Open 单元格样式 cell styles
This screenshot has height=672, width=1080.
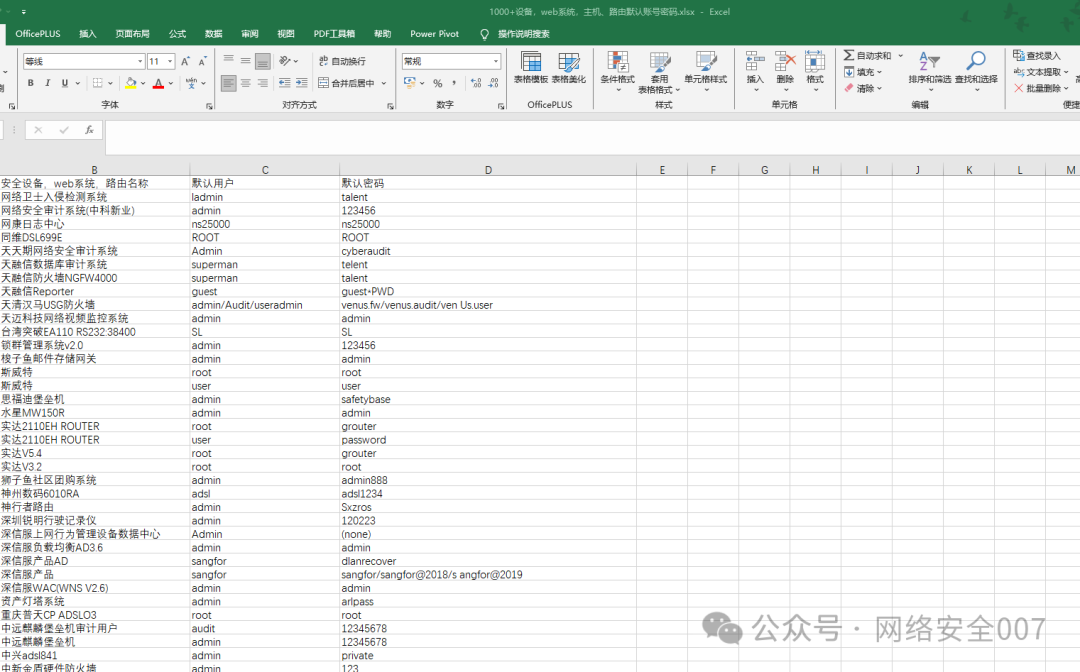tap(705, 71)
